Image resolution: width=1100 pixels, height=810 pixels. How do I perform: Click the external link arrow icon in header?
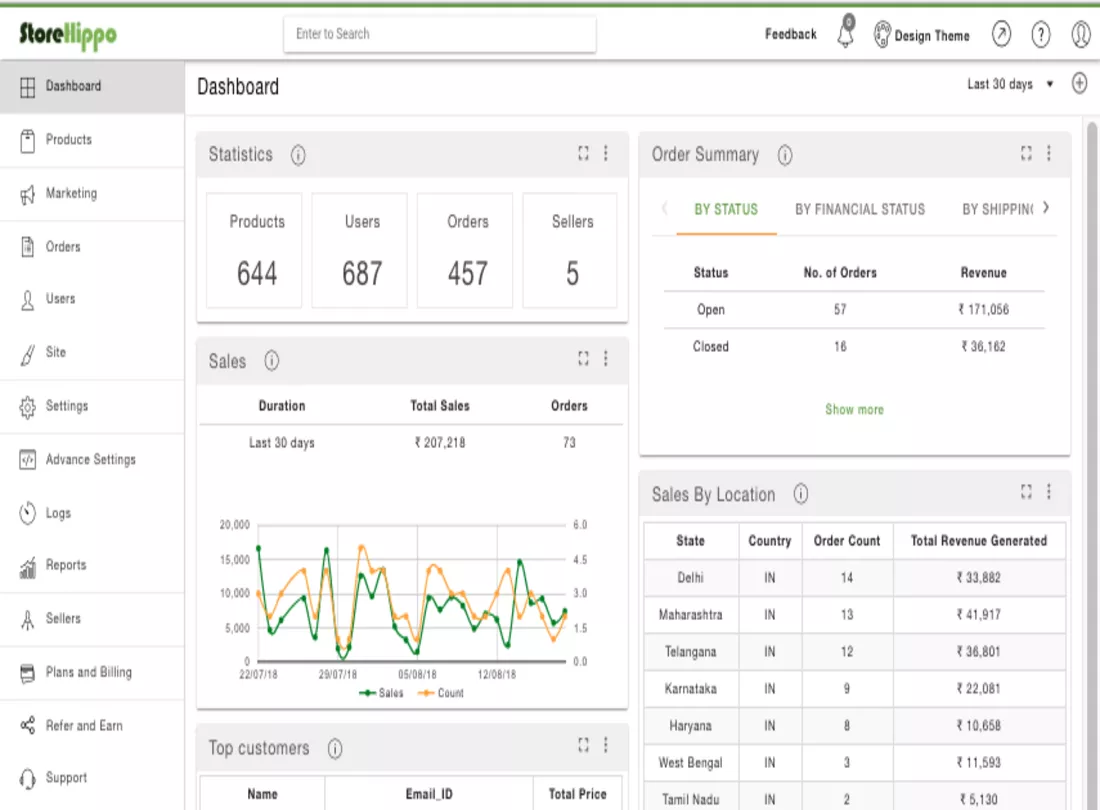1001,34
